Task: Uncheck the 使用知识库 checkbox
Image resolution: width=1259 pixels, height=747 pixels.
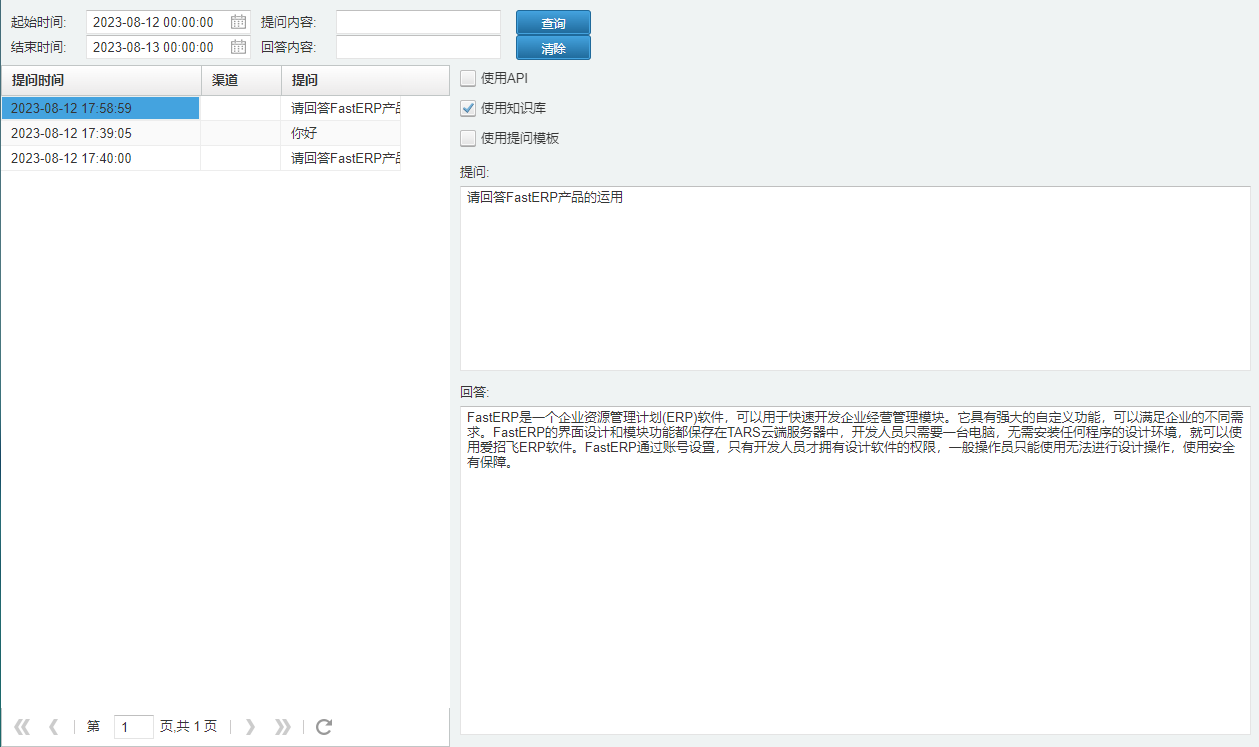Action: [x=468, y=108]
